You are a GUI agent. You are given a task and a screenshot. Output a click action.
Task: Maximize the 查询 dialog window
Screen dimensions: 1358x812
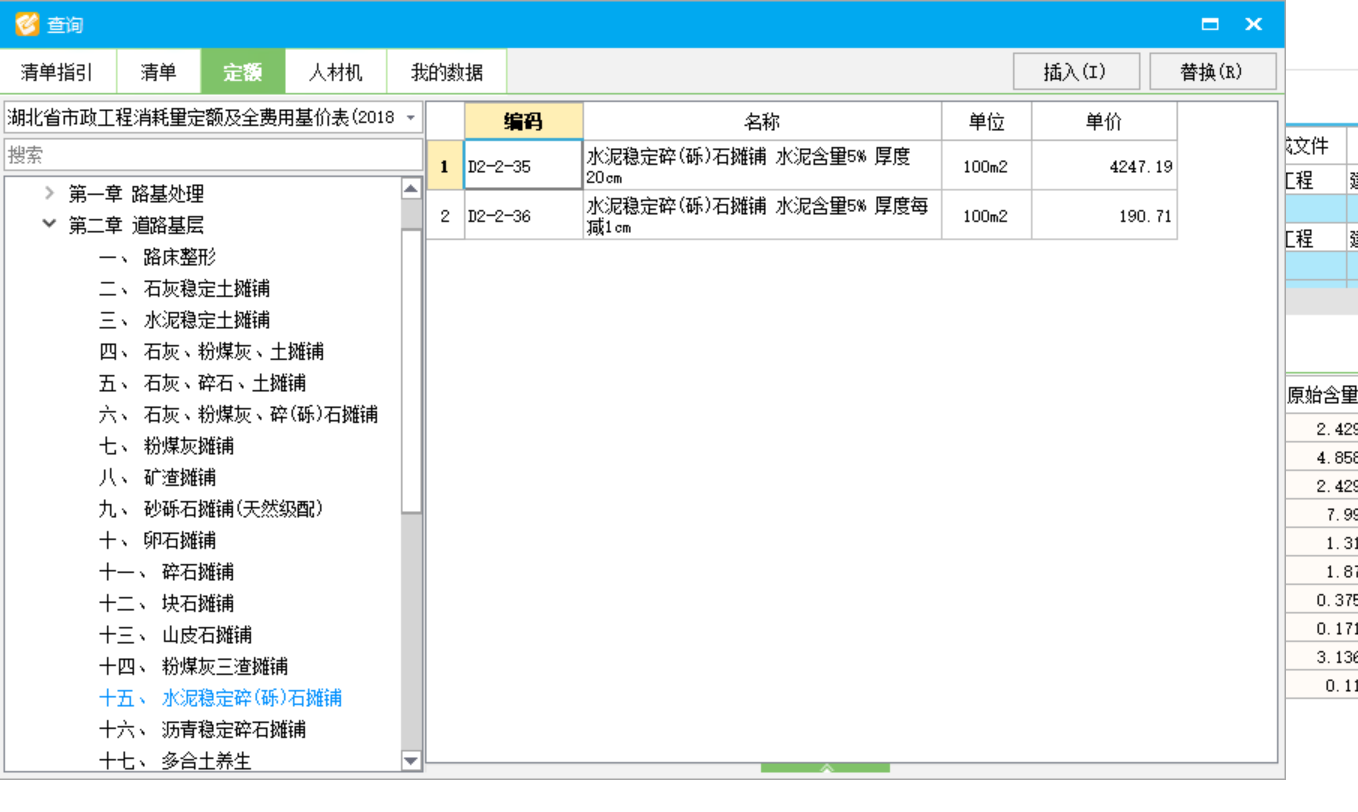click(x=1210, y=24)
